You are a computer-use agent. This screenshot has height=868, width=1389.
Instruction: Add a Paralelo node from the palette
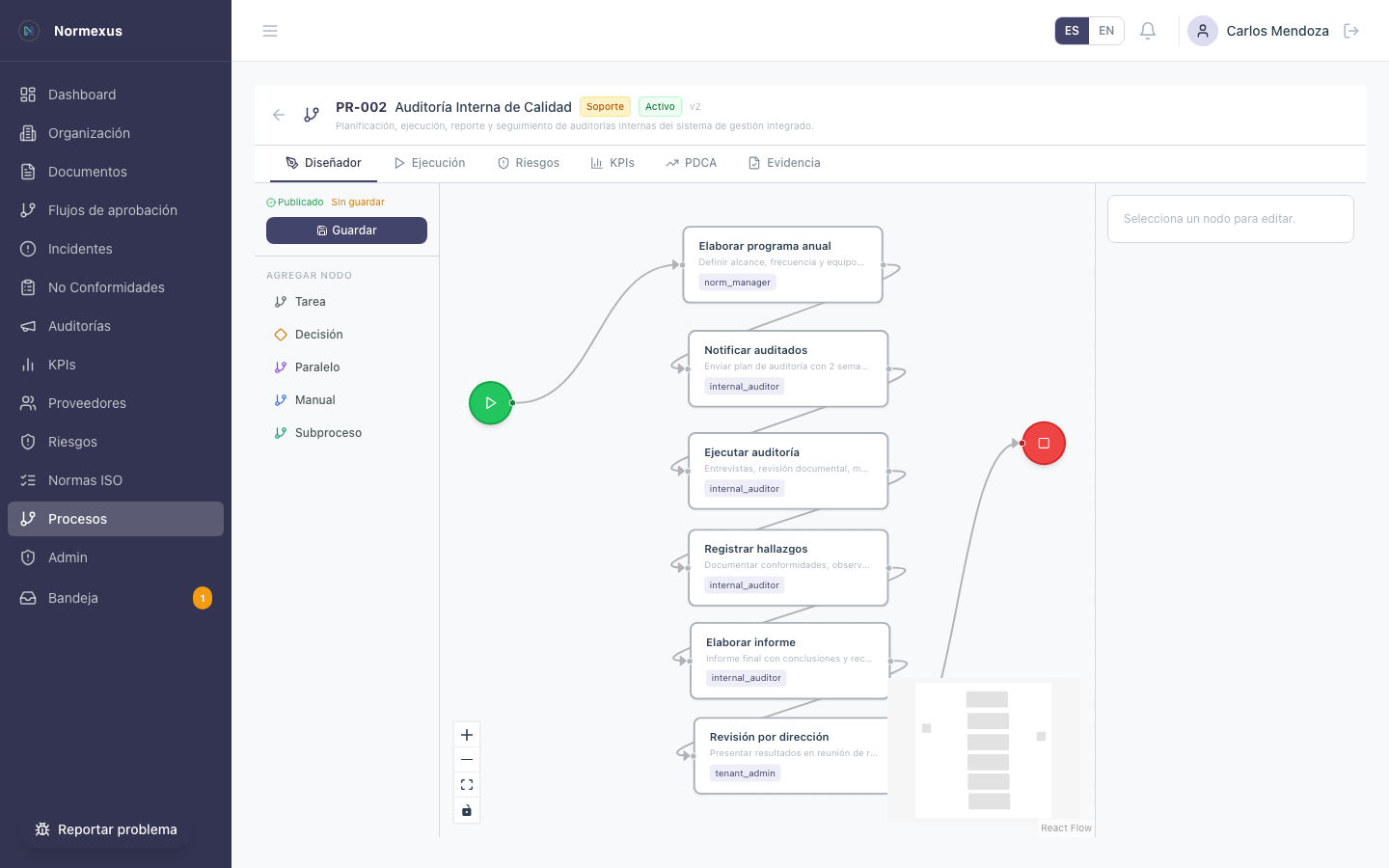coord(315,366)
